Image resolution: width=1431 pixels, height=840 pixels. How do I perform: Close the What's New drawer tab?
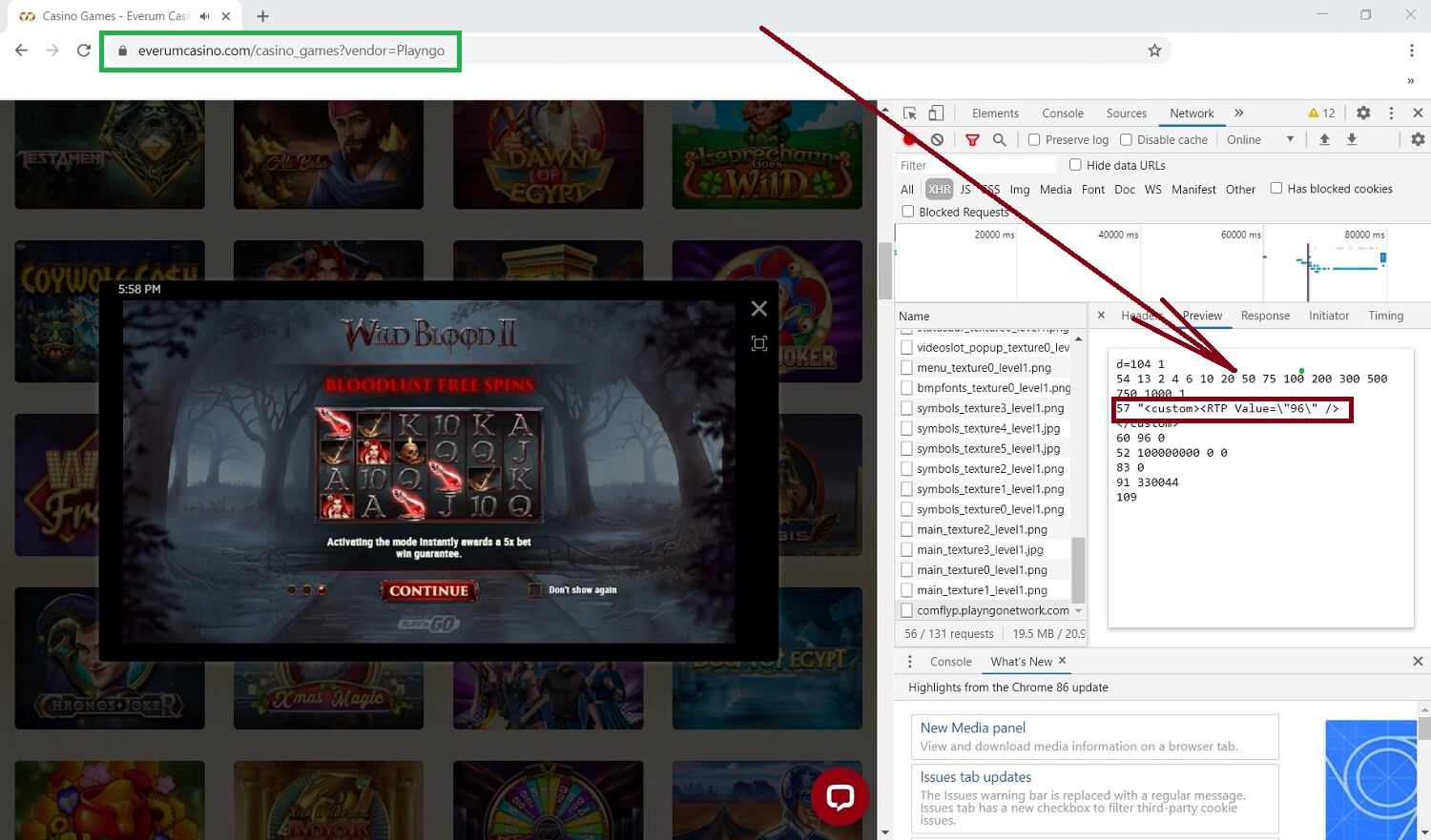[1062, 660]
